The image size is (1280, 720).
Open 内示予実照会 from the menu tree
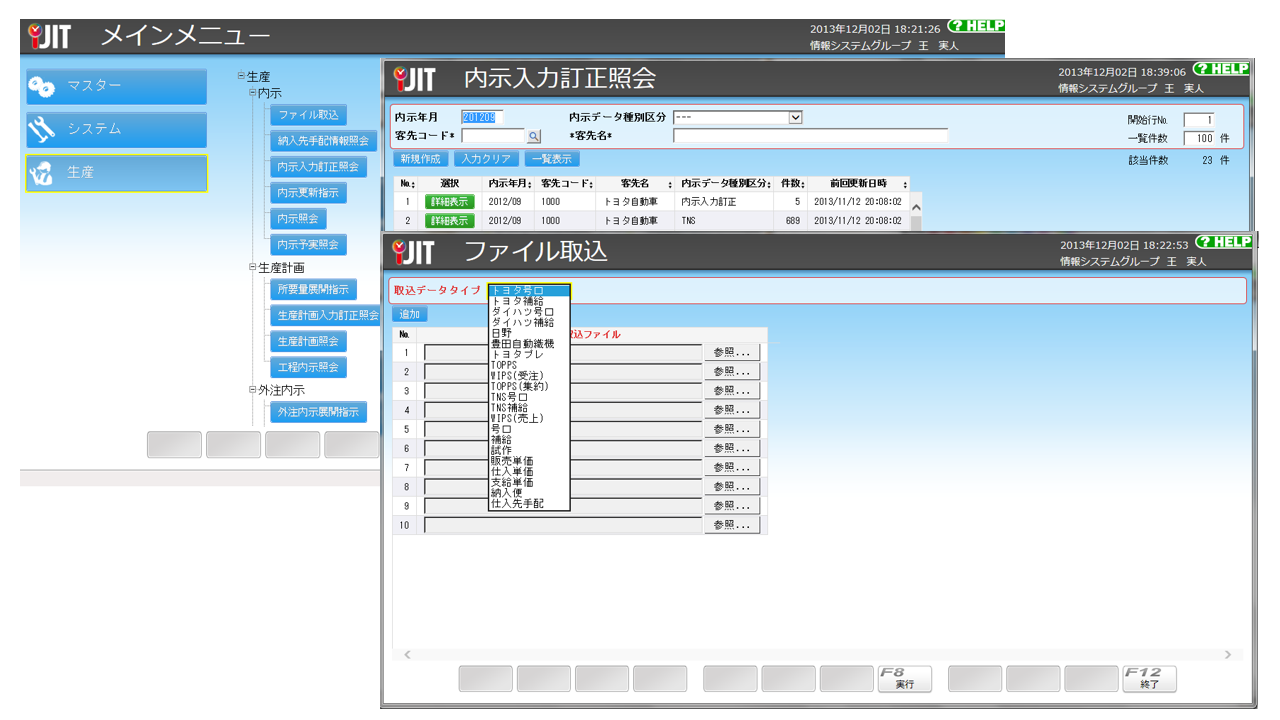point(308,245)
